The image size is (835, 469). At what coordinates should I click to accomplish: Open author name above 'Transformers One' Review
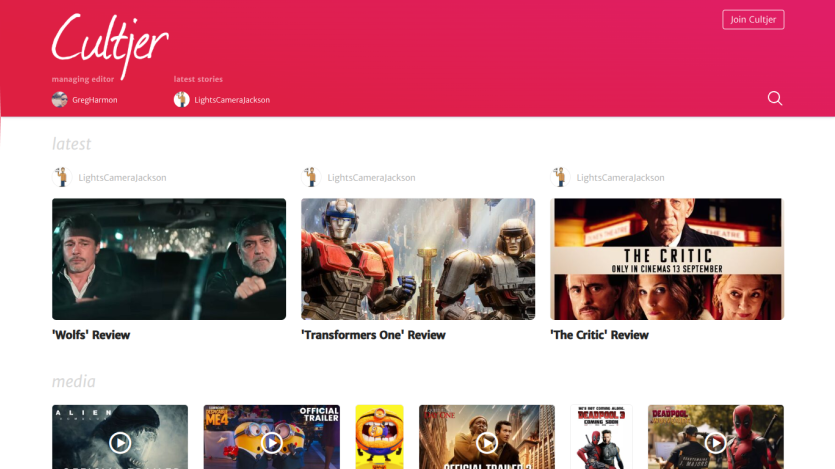[371, 178]
